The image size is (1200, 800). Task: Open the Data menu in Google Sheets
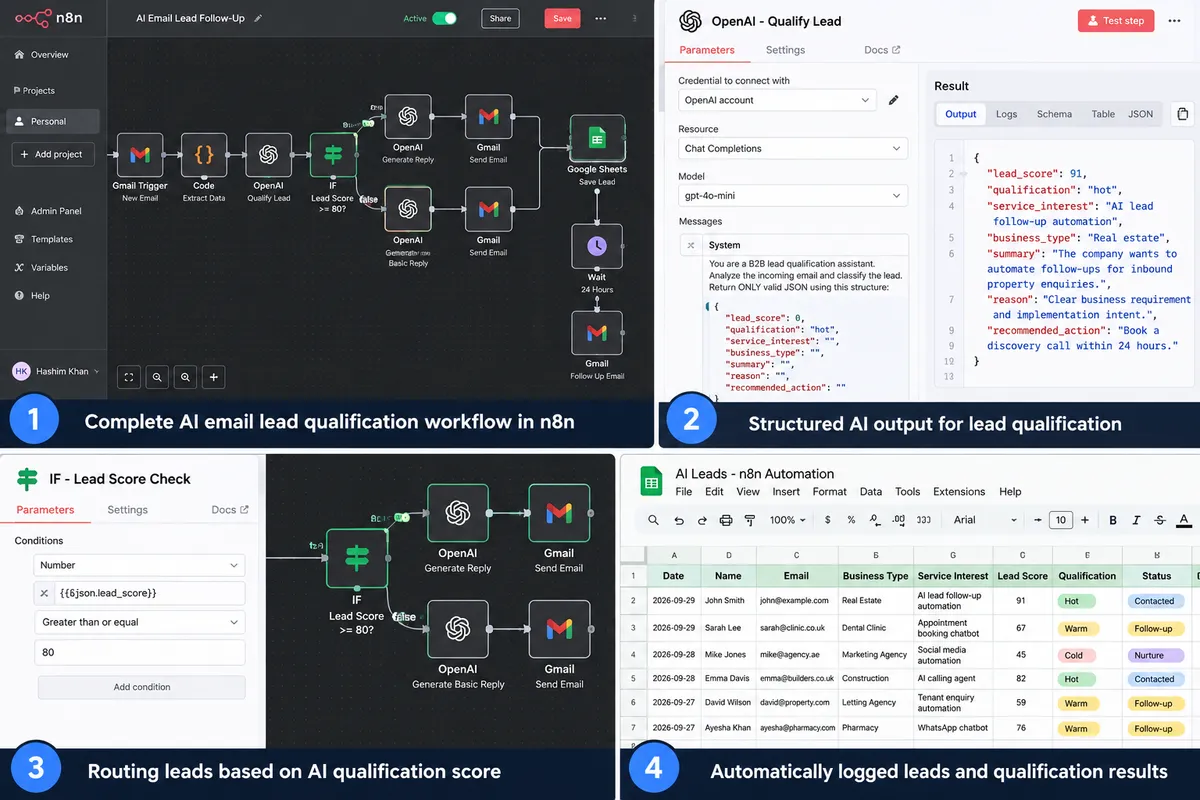click(x=871, y=492)
